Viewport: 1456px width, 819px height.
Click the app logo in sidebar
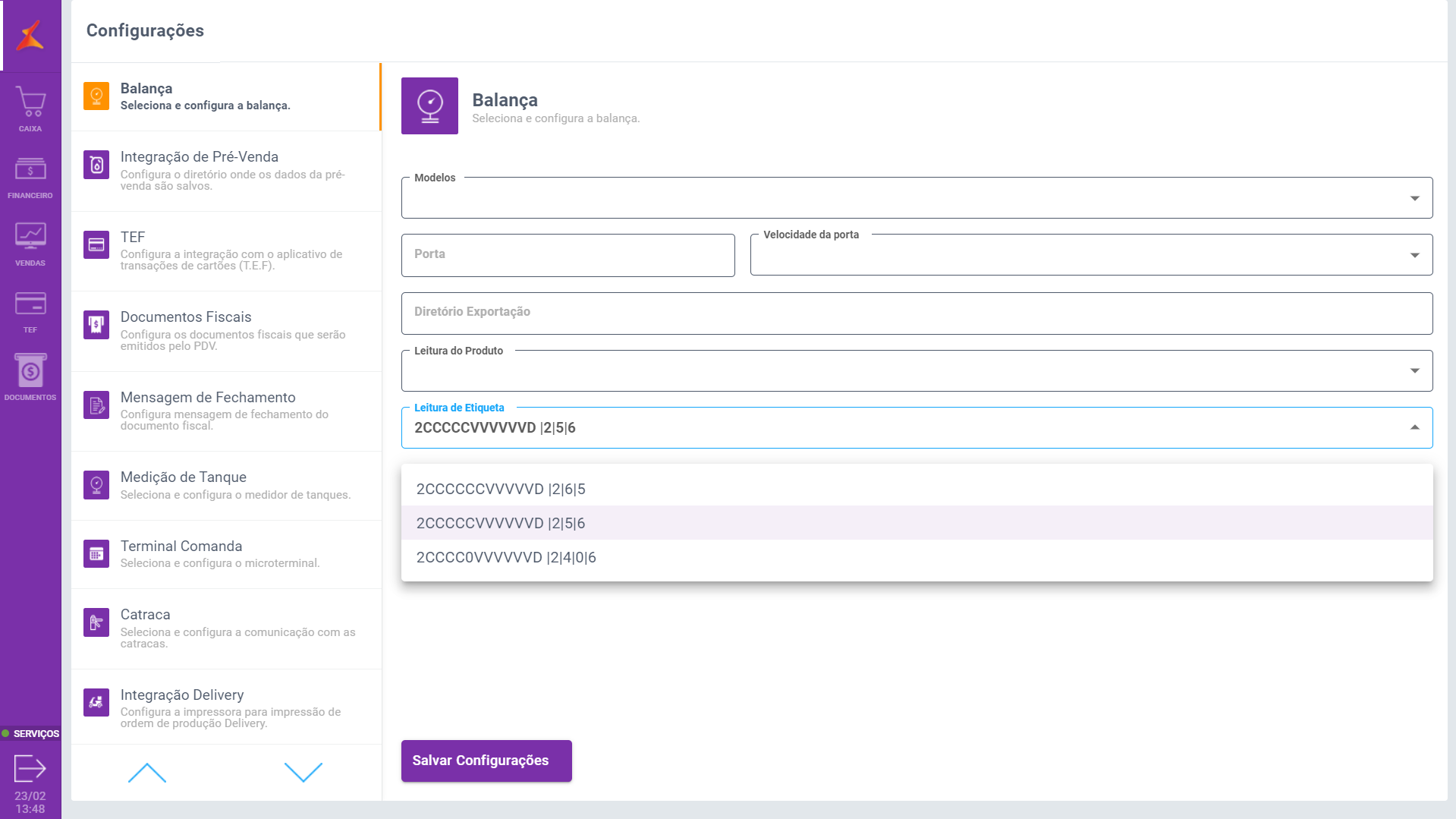coord(30,35)
